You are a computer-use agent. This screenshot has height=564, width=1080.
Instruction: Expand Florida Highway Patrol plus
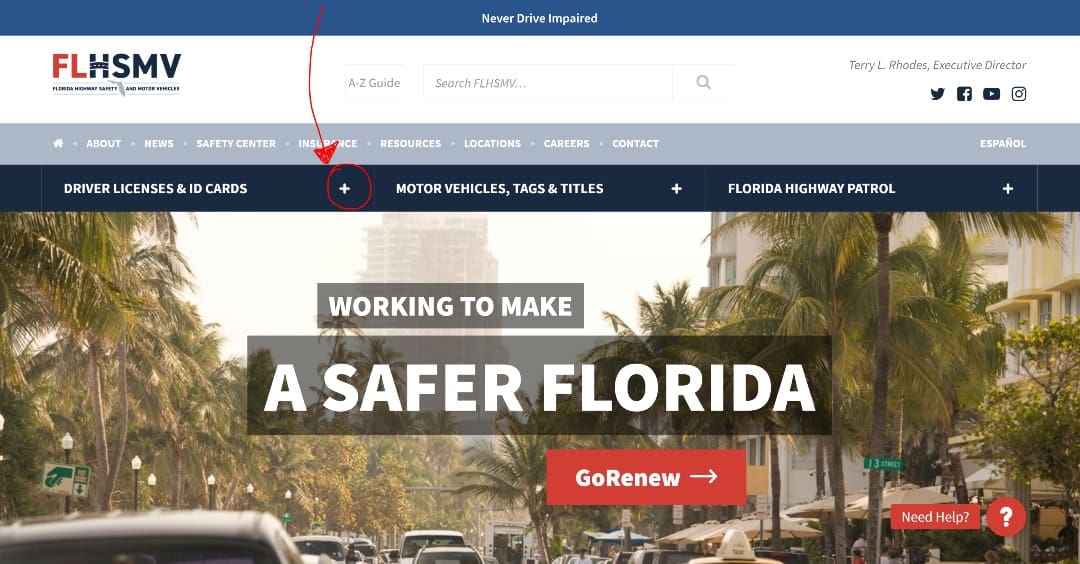[x=1008, y=189]
